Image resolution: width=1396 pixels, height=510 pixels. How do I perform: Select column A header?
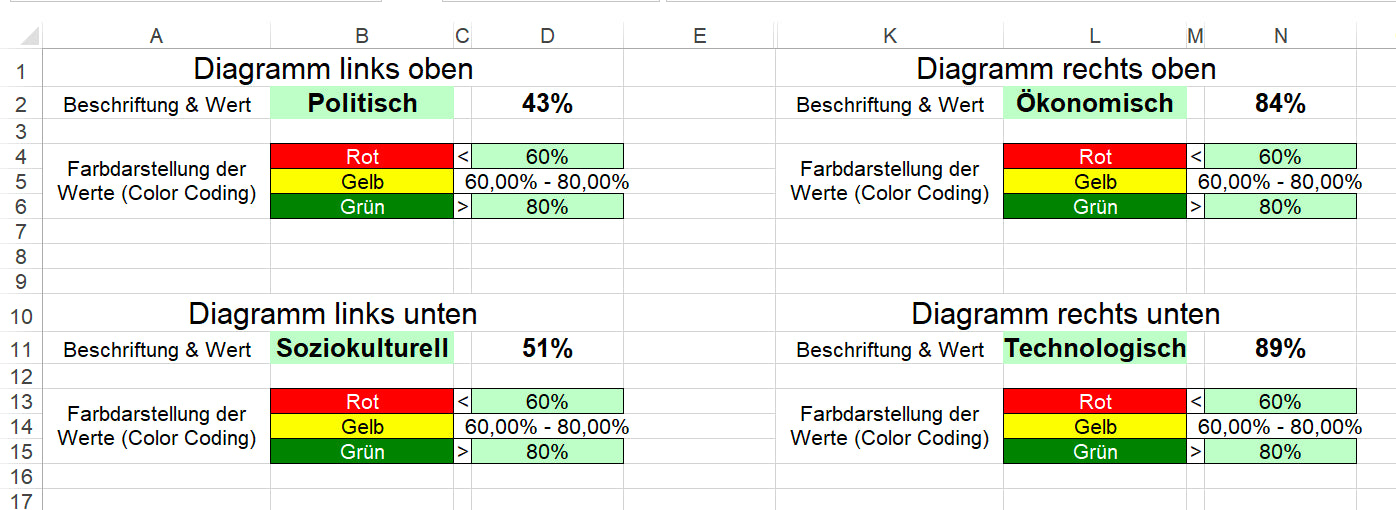156,36
